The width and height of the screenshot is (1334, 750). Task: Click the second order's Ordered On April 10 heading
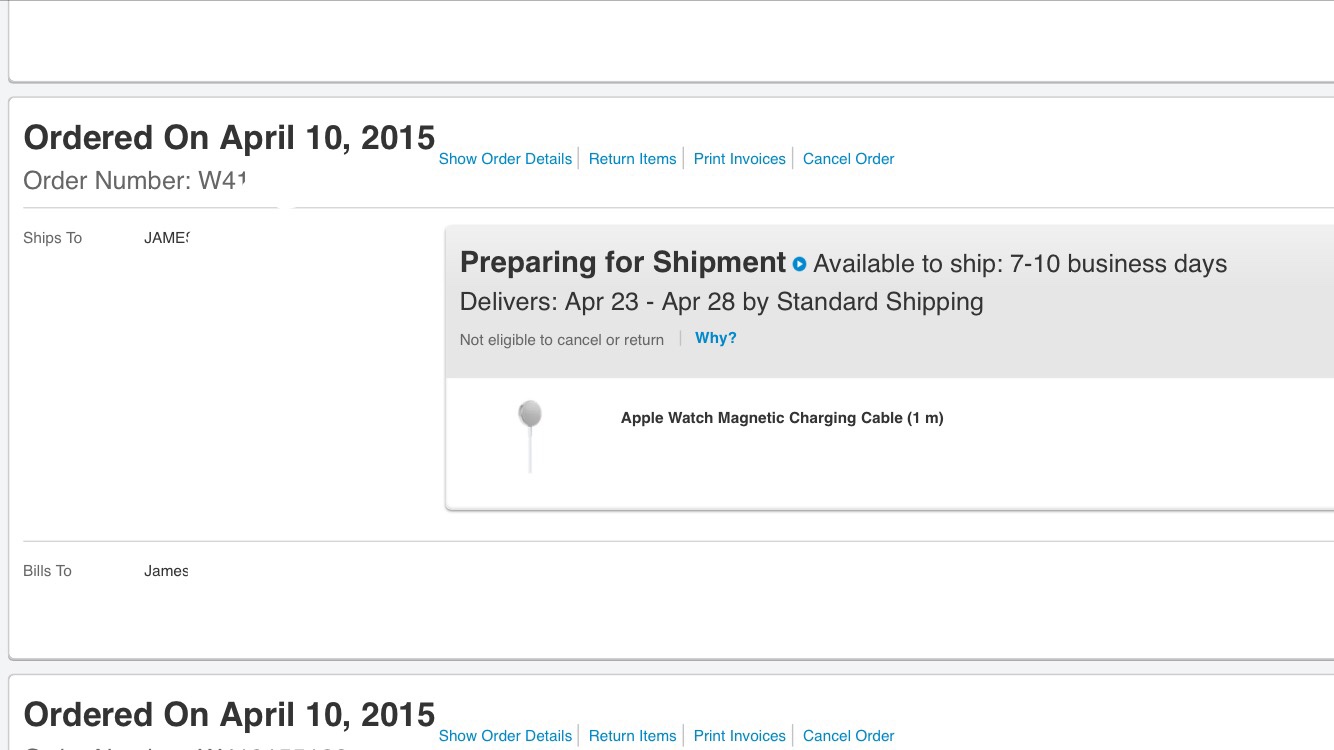click(229, 715)
